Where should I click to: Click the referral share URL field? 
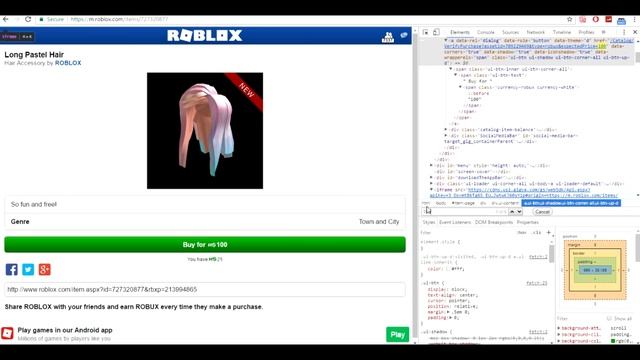[205, 289]
